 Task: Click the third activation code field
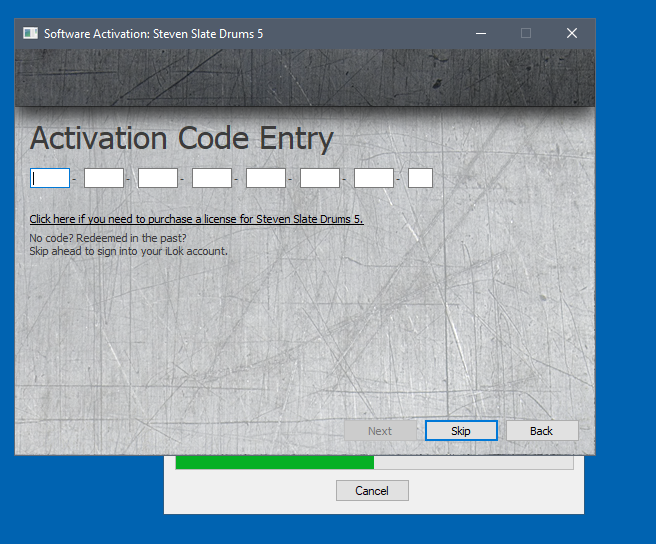158,178
